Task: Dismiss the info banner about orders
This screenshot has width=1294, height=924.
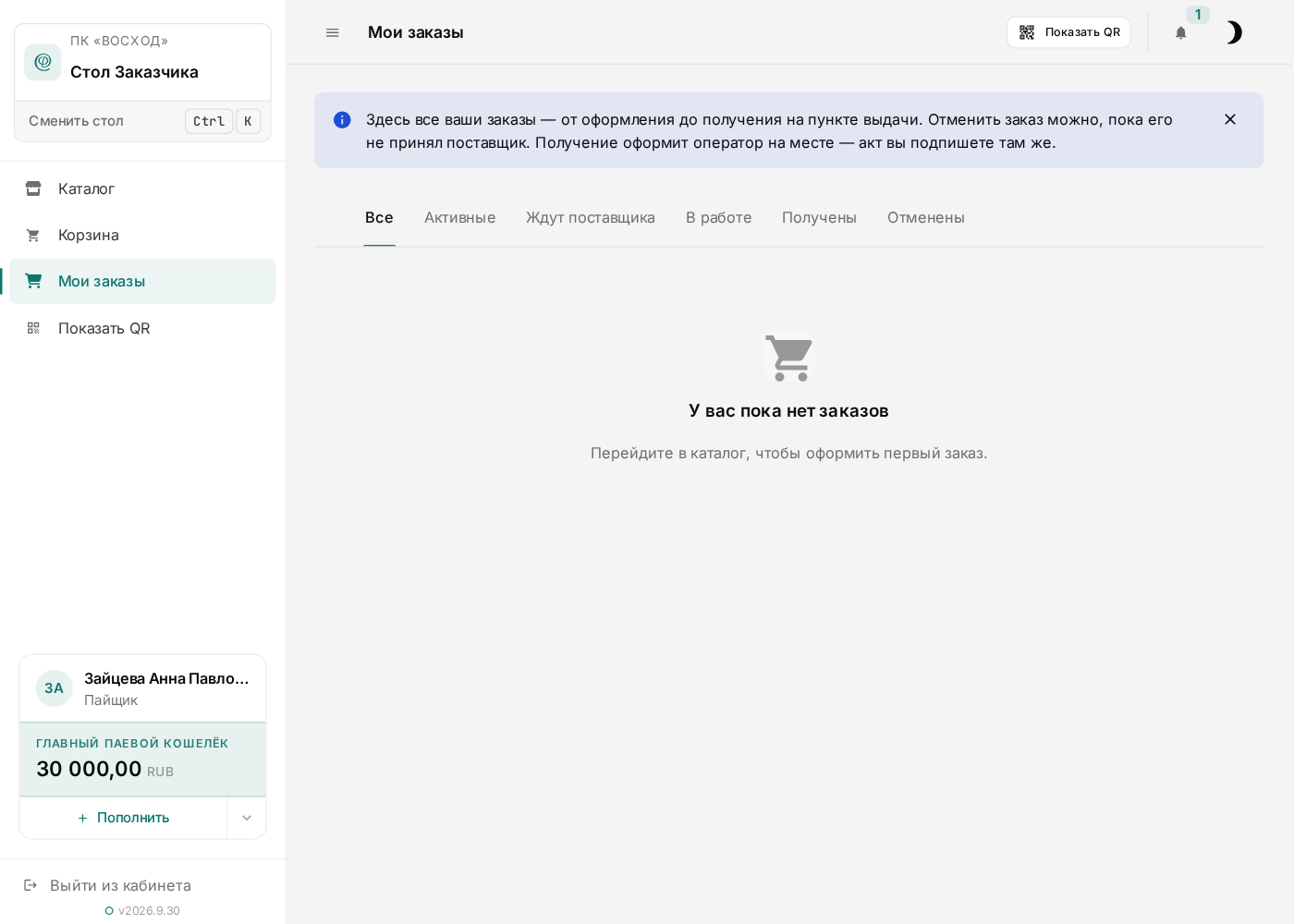Action: click(x=1230, y=119)
